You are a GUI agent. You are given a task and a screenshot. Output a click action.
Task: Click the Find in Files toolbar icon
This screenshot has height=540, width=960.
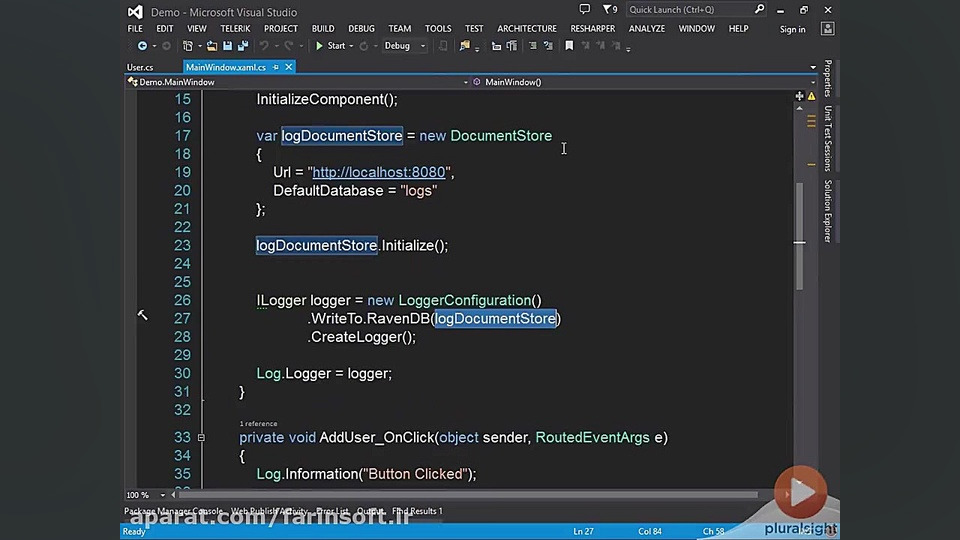tap(465, 46)
